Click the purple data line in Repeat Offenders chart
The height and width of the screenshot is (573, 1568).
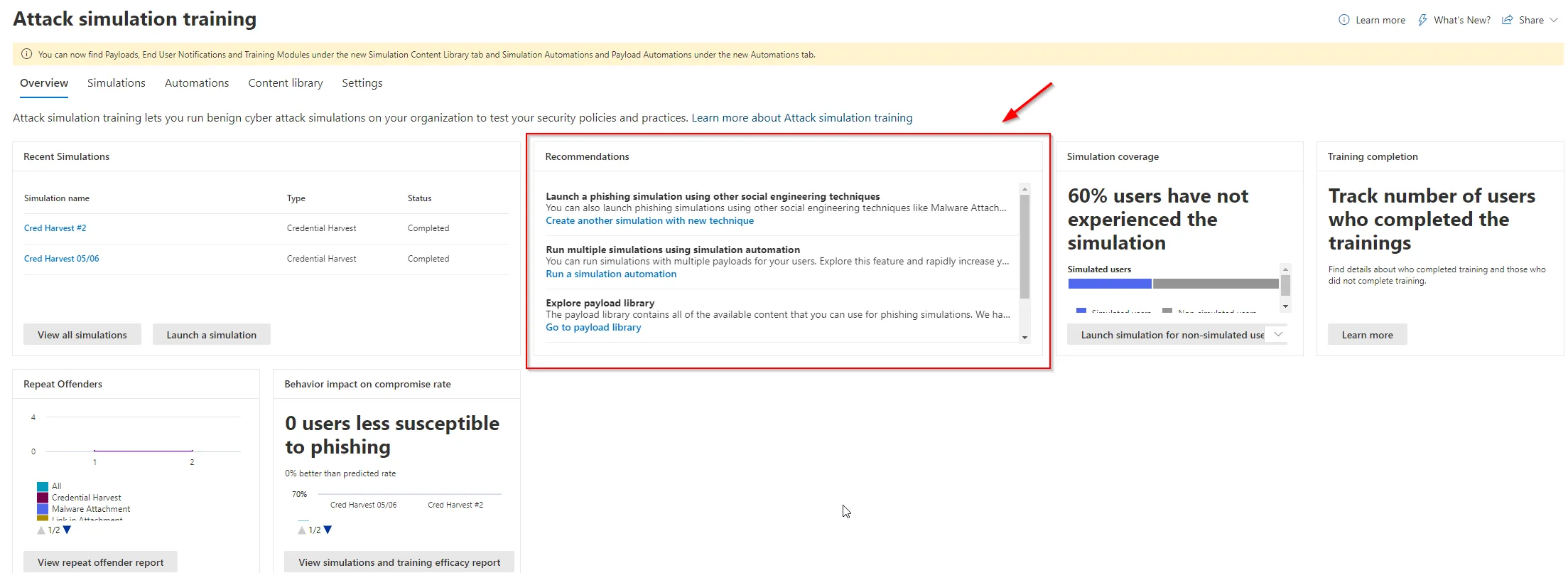point(144,451)
